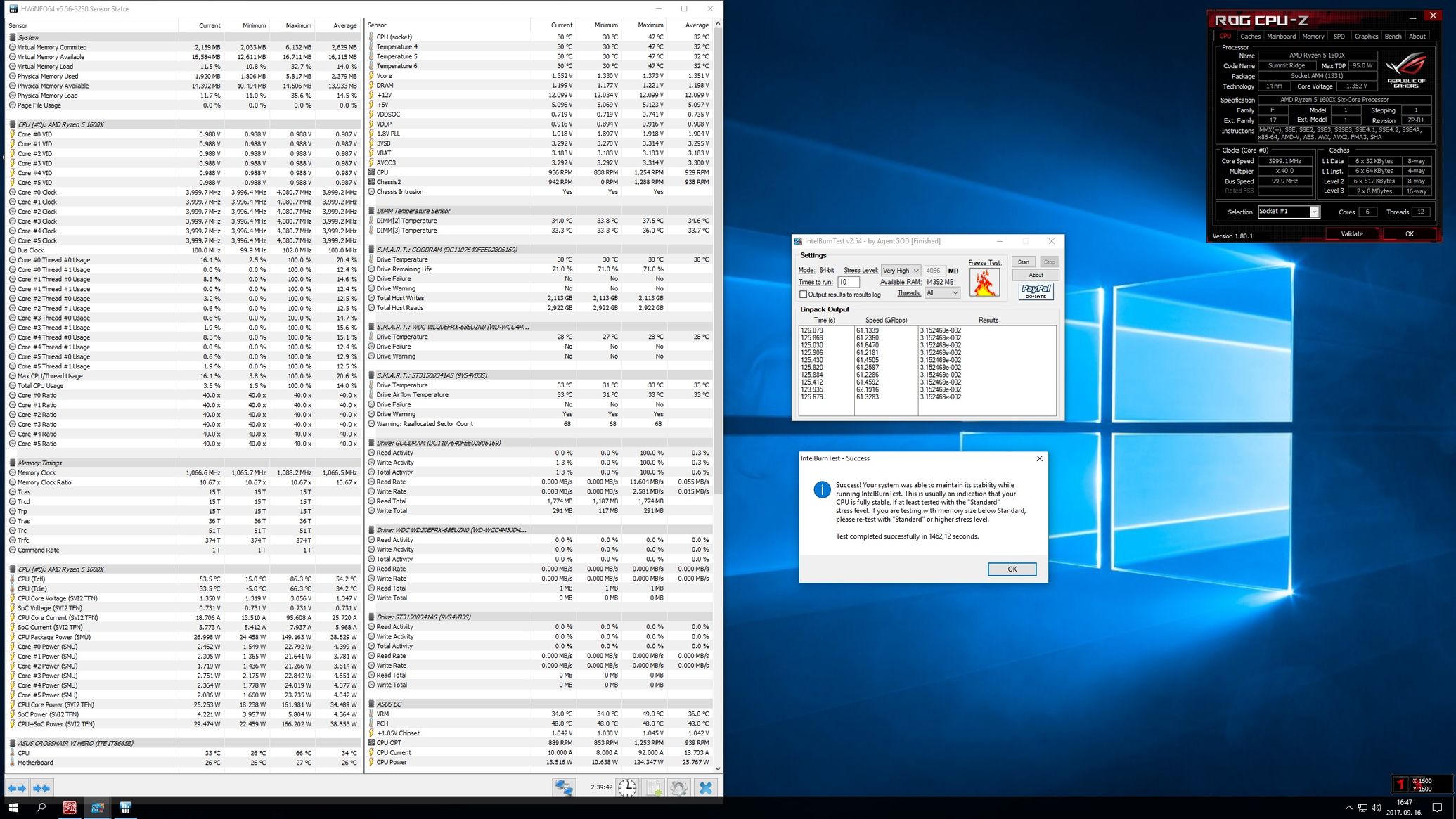Switch to Mainboard tab in CPU-Z
The width and height of the screenshot is (1456, 819).
1281,37
